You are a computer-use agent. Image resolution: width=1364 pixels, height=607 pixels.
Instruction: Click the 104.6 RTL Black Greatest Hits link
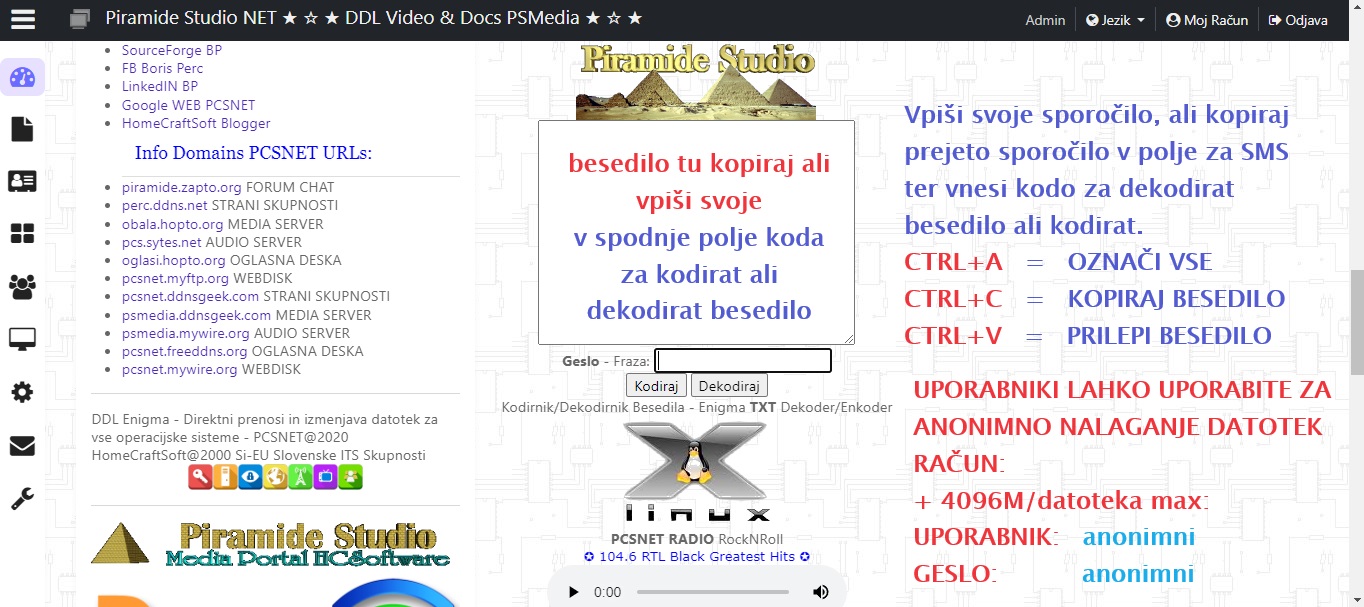point(696,557)
